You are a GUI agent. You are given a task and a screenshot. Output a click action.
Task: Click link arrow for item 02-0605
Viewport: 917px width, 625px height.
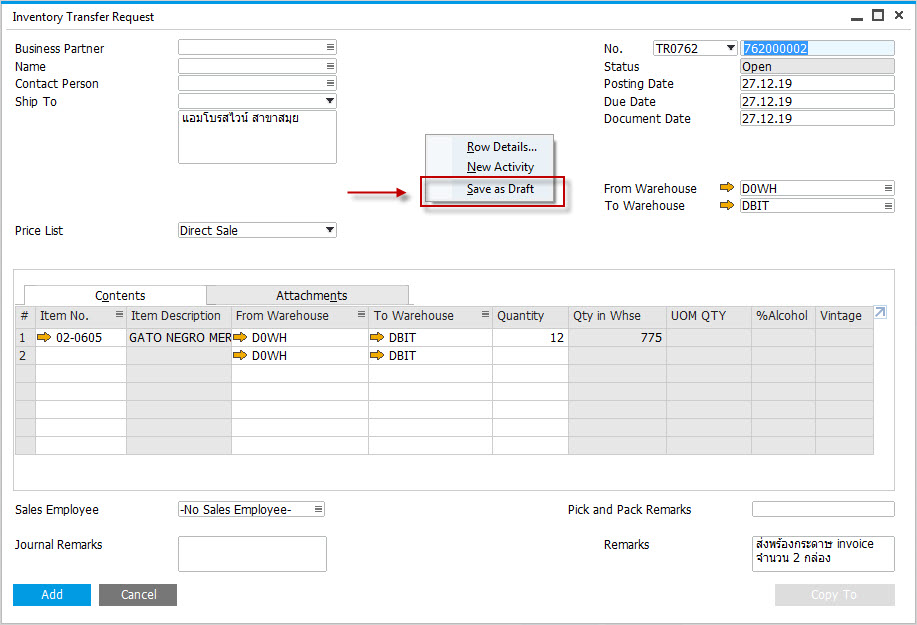click(x=44, y=337)
